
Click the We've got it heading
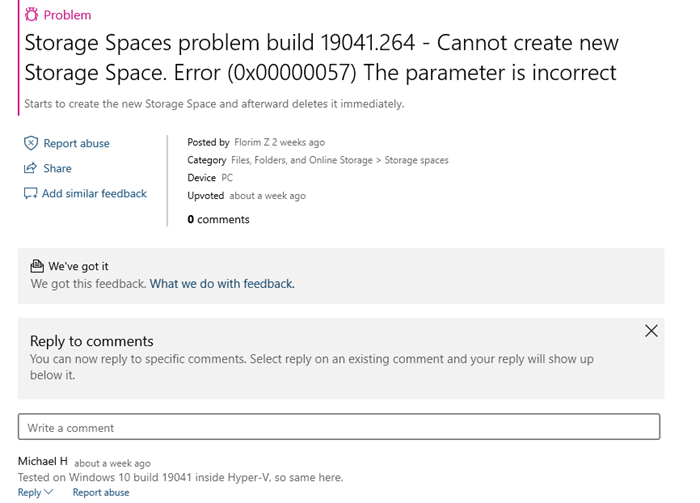pos(79,266)
